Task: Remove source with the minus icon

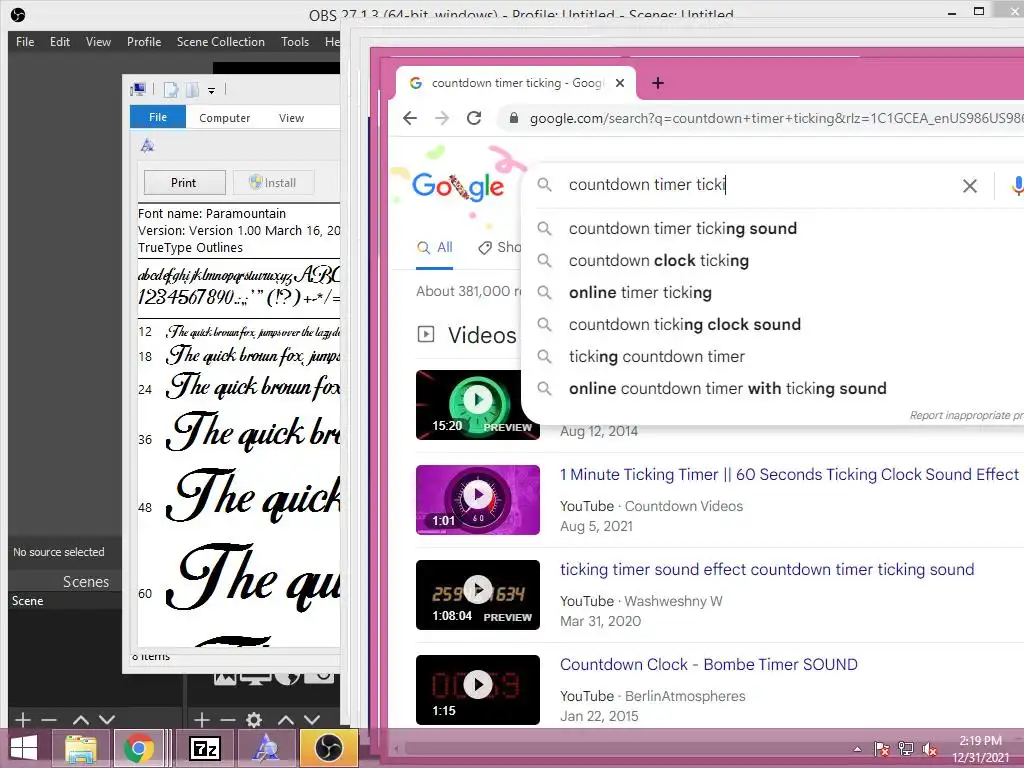Action: coord(228,720)
